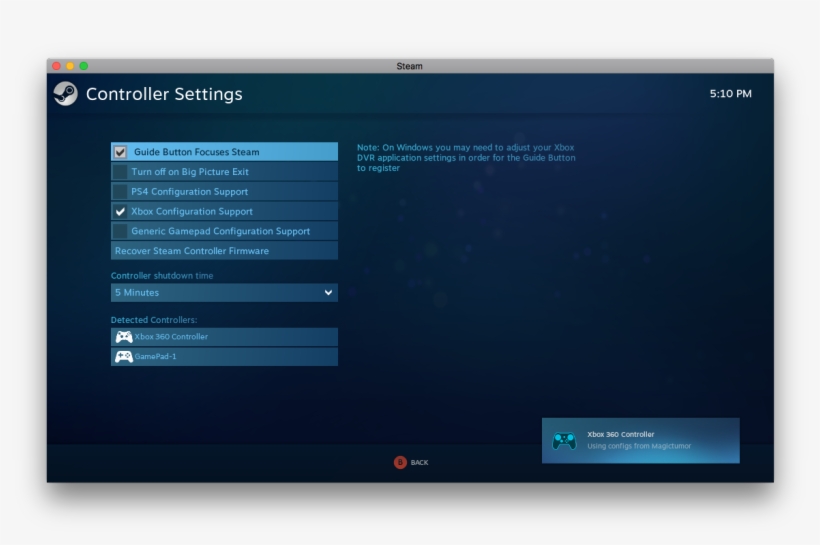
Task: Click the controller icon in the notification popup
Action: pyautogui.click(x=564, y=440)
